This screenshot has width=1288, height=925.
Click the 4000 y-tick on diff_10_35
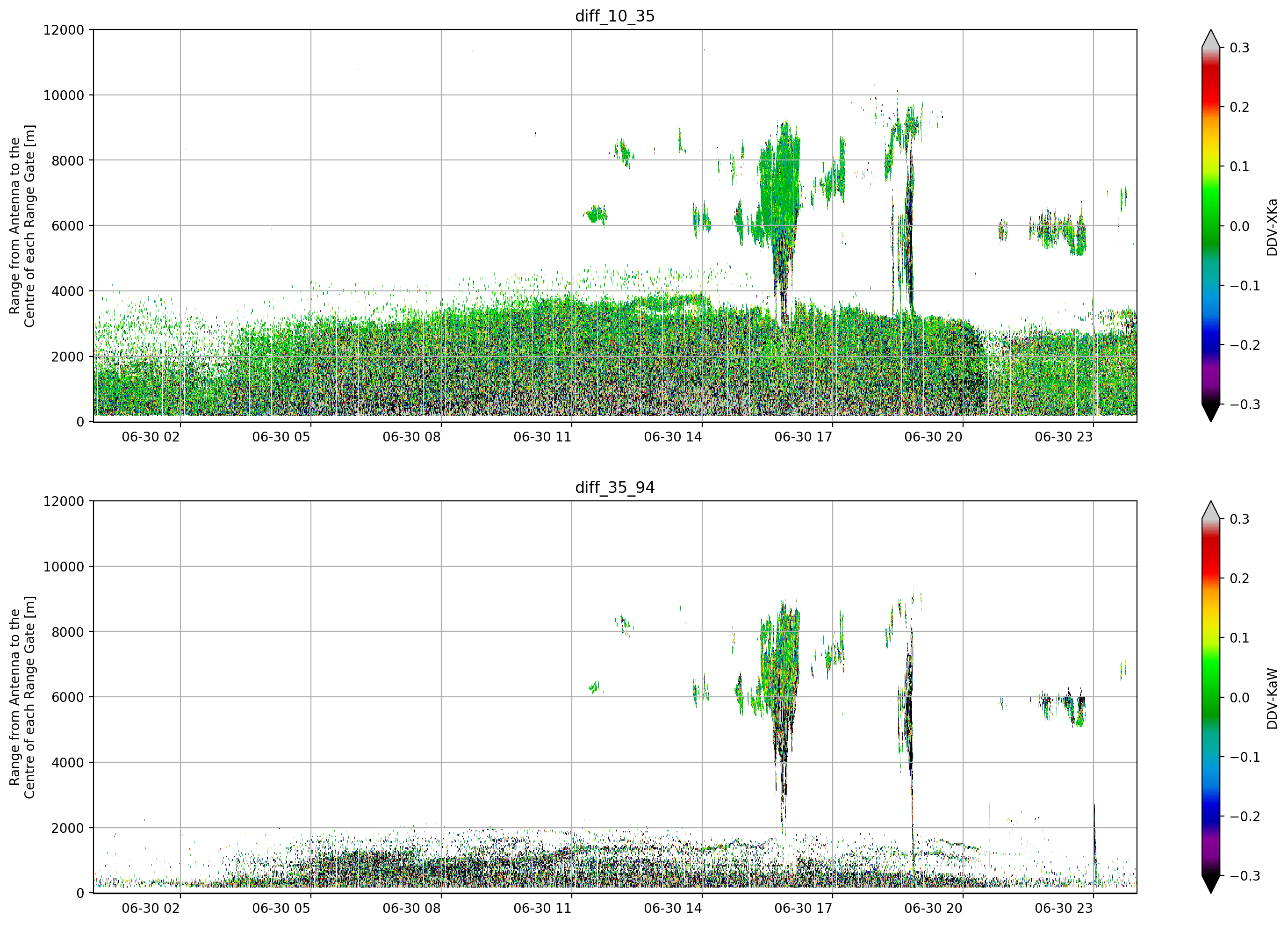[x=68, y=291]
